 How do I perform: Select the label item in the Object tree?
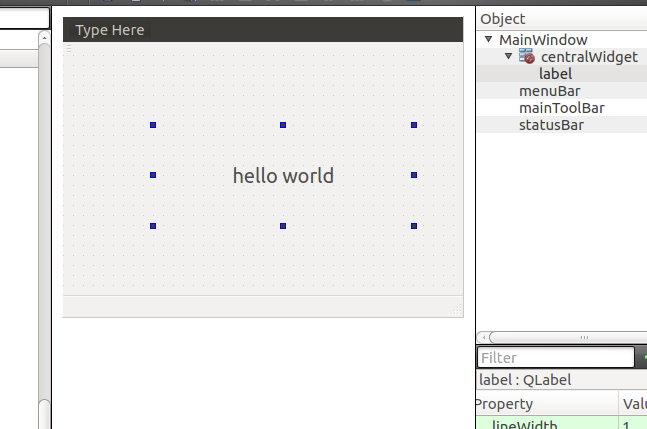(555, 74)
